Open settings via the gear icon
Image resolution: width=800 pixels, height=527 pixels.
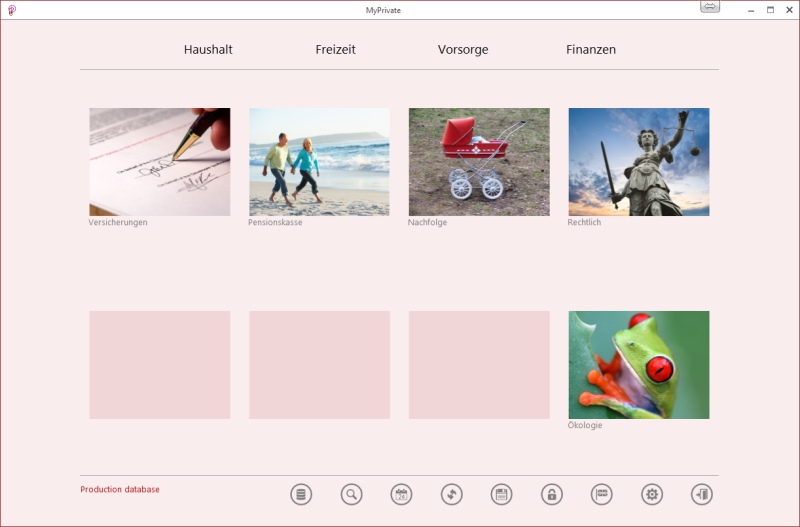(x=652, y=494)
